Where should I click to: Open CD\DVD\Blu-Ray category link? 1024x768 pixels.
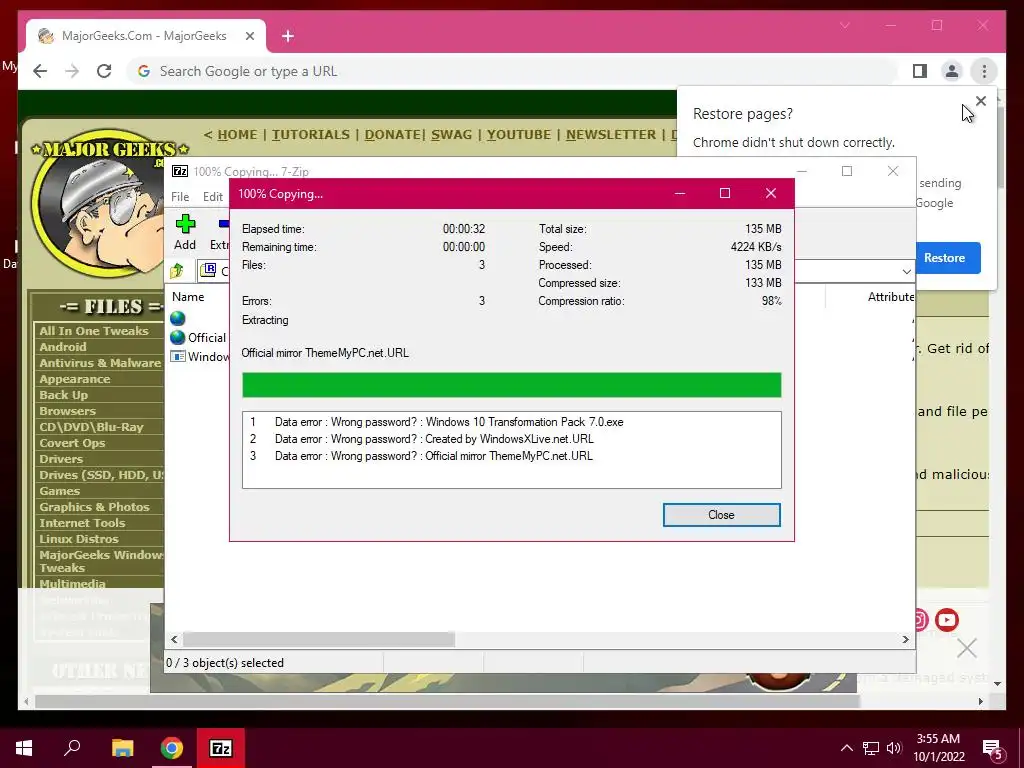(x=91, y=427)
